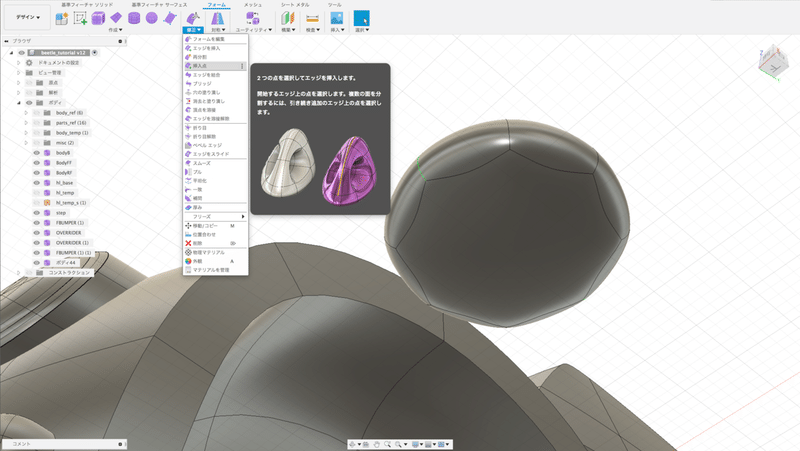This screenshot has width=800, height=451.
Task: Click the browser panel options dot icon
Action: click(120, 41)
